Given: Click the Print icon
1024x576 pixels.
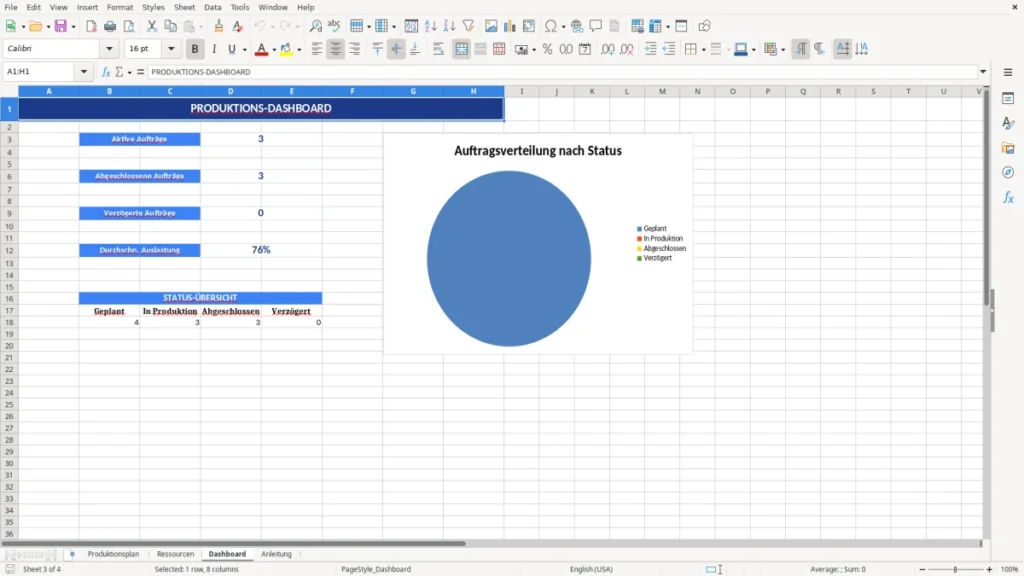Looking at the screenshot, I should [x=110, y=26].
